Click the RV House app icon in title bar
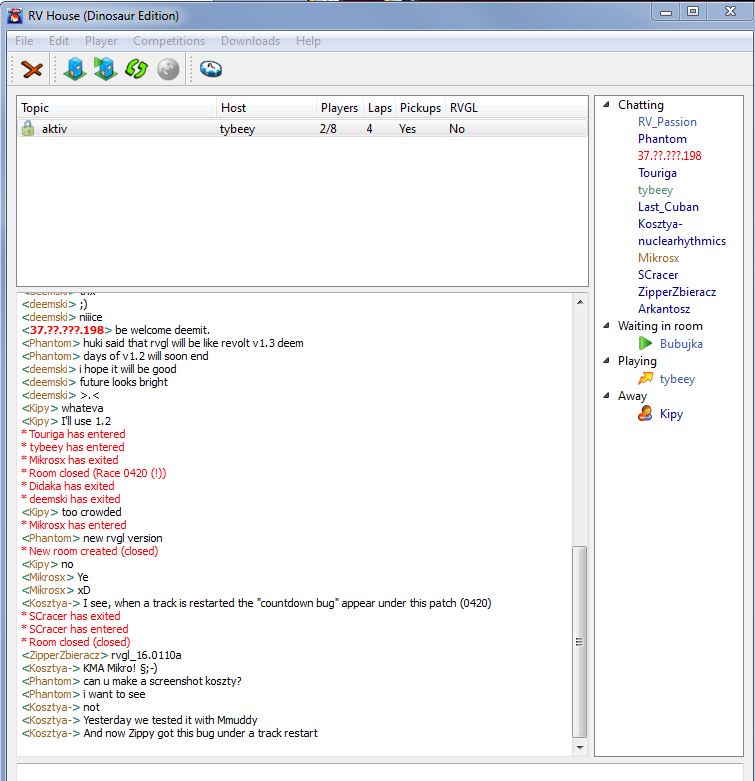Image resolution: width=755 pixels, height=781 pixels. (x=15, y=15)
